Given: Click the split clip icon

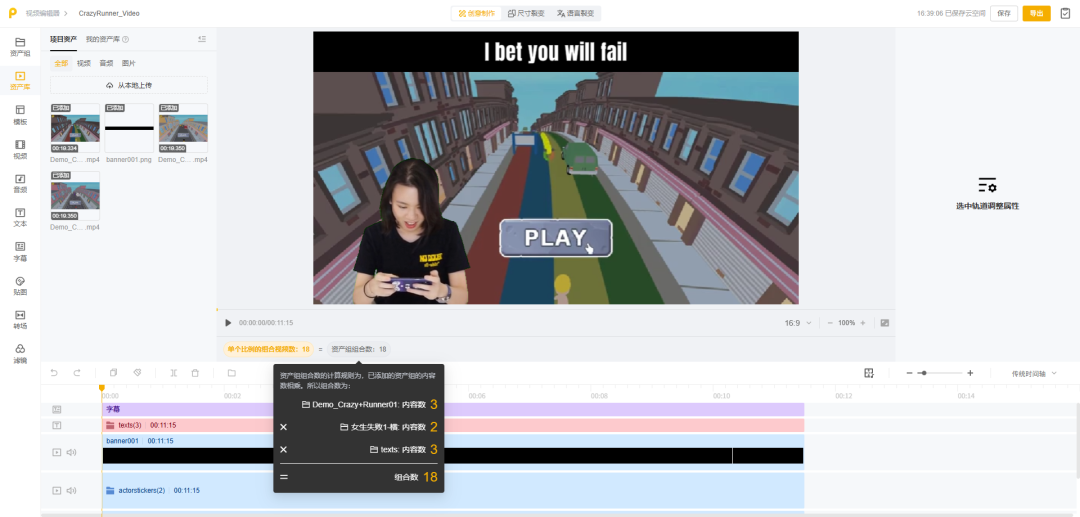Looking at the screenshot, I should coord(174,373).
